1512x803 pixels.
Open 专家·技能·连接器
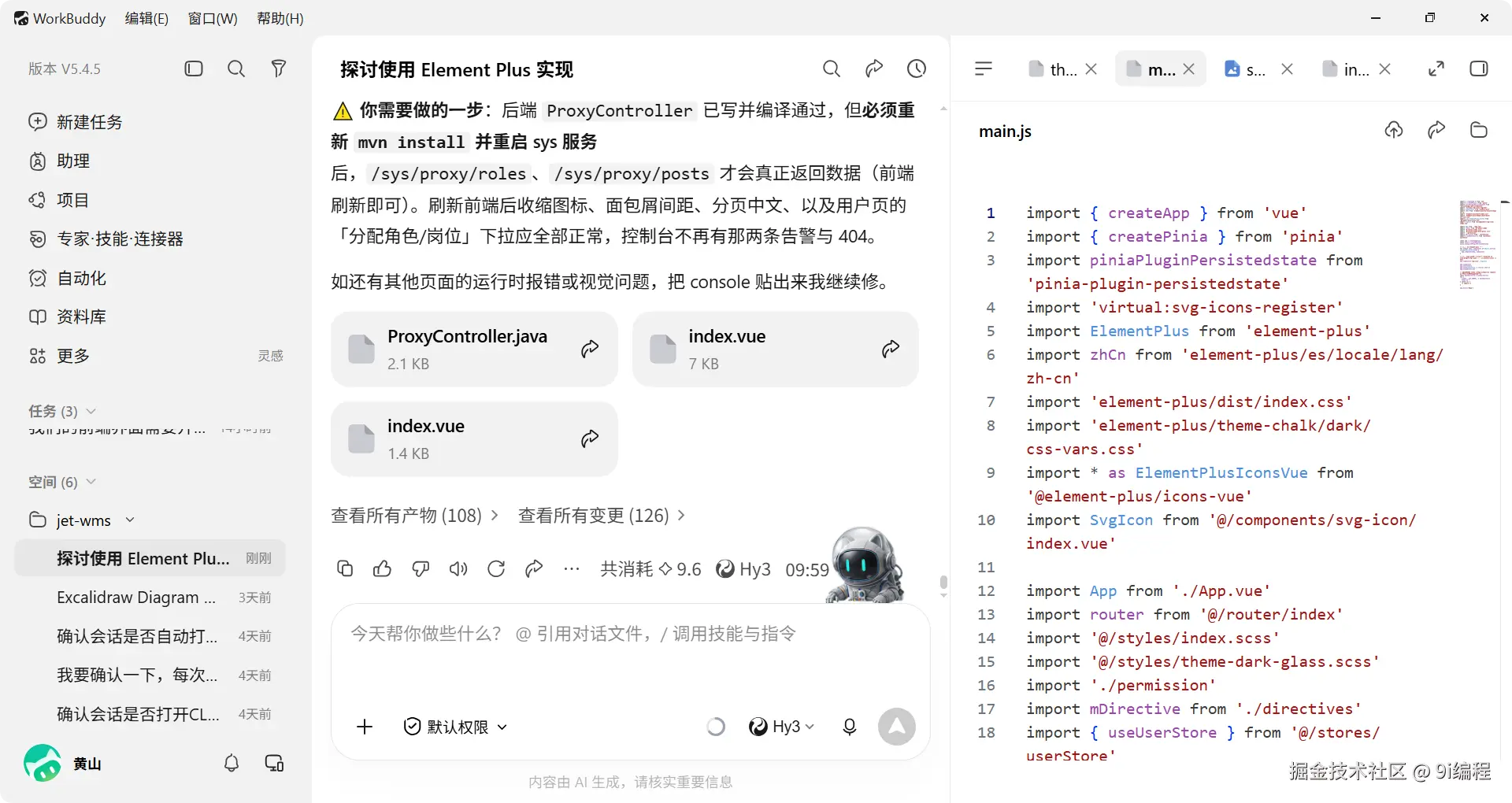pos(106,239)
